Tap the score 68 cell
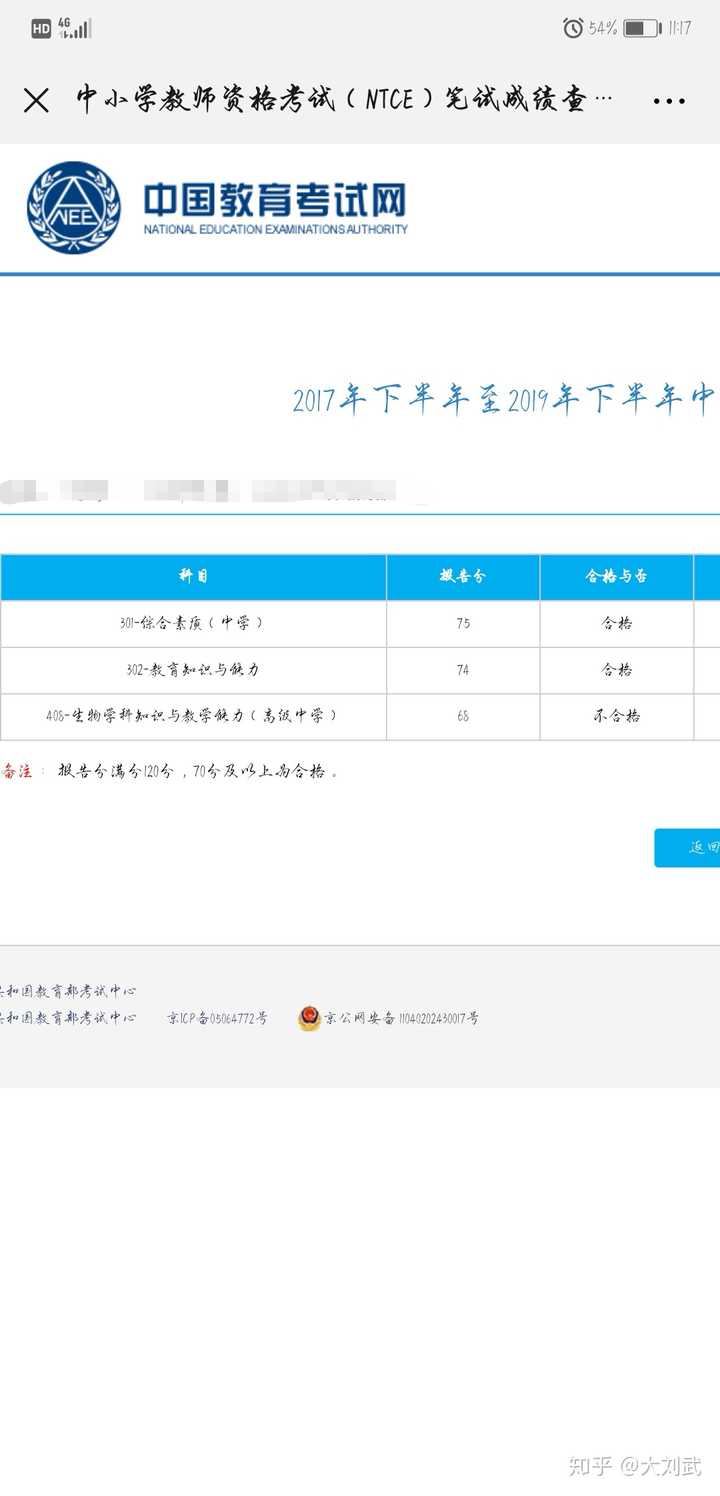Viewport: 720px width, 1496px height. (463, 716)
